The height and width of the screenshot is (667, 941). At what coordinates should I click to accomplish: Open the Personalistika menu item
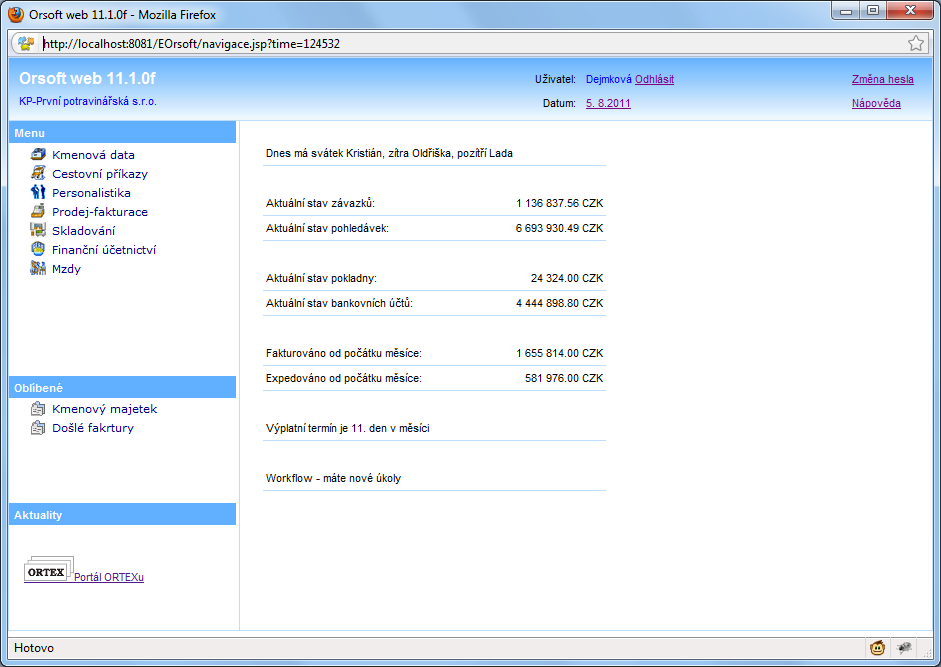pos(91,193)
